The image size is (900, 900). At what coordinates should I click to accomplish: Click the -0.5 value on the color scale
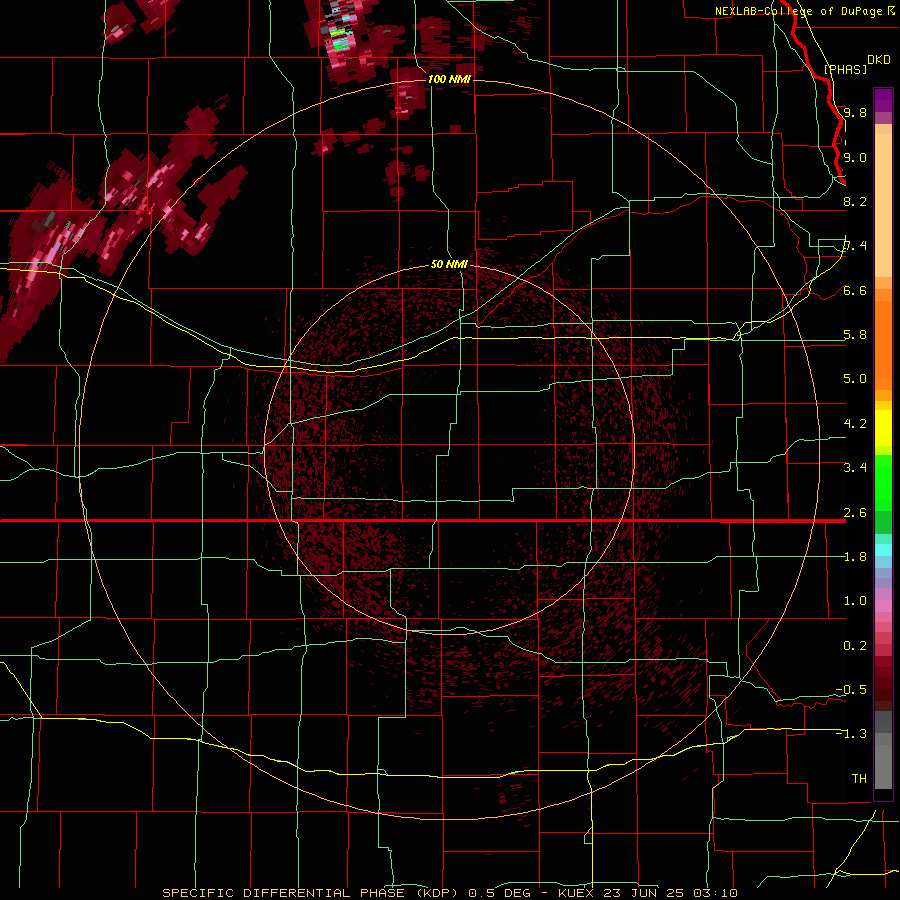coord(851,690)
